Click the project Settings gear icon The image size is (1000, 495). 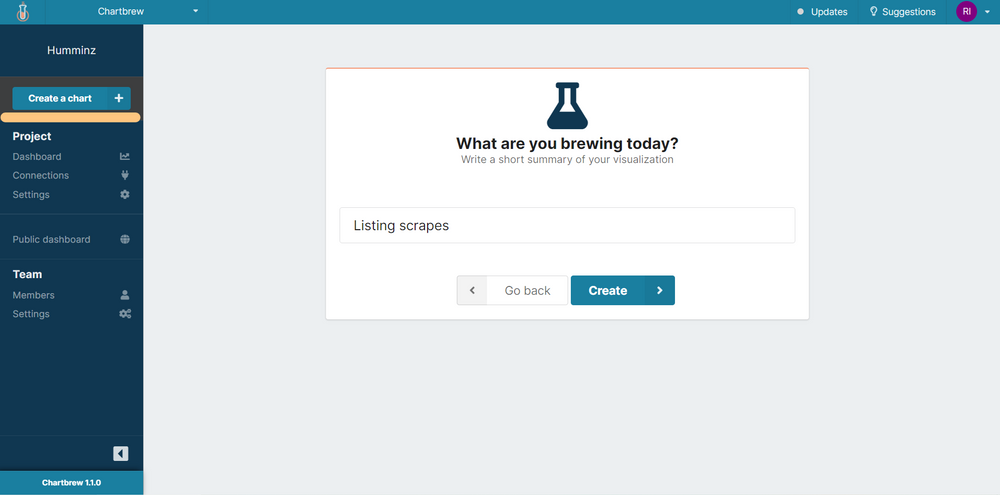(x=125, y=195)
